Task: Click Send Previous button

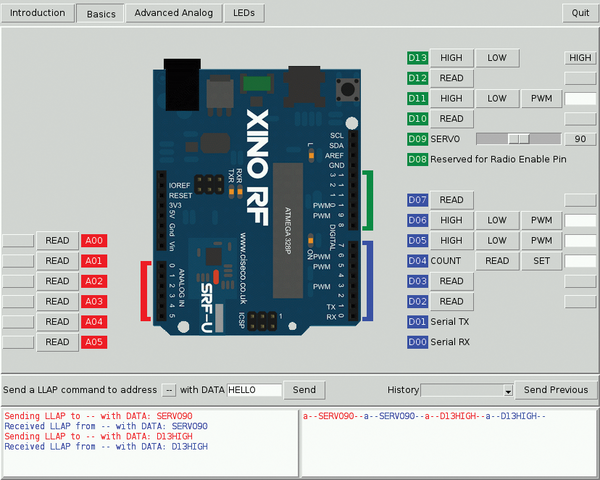Action: pos(556,390)
